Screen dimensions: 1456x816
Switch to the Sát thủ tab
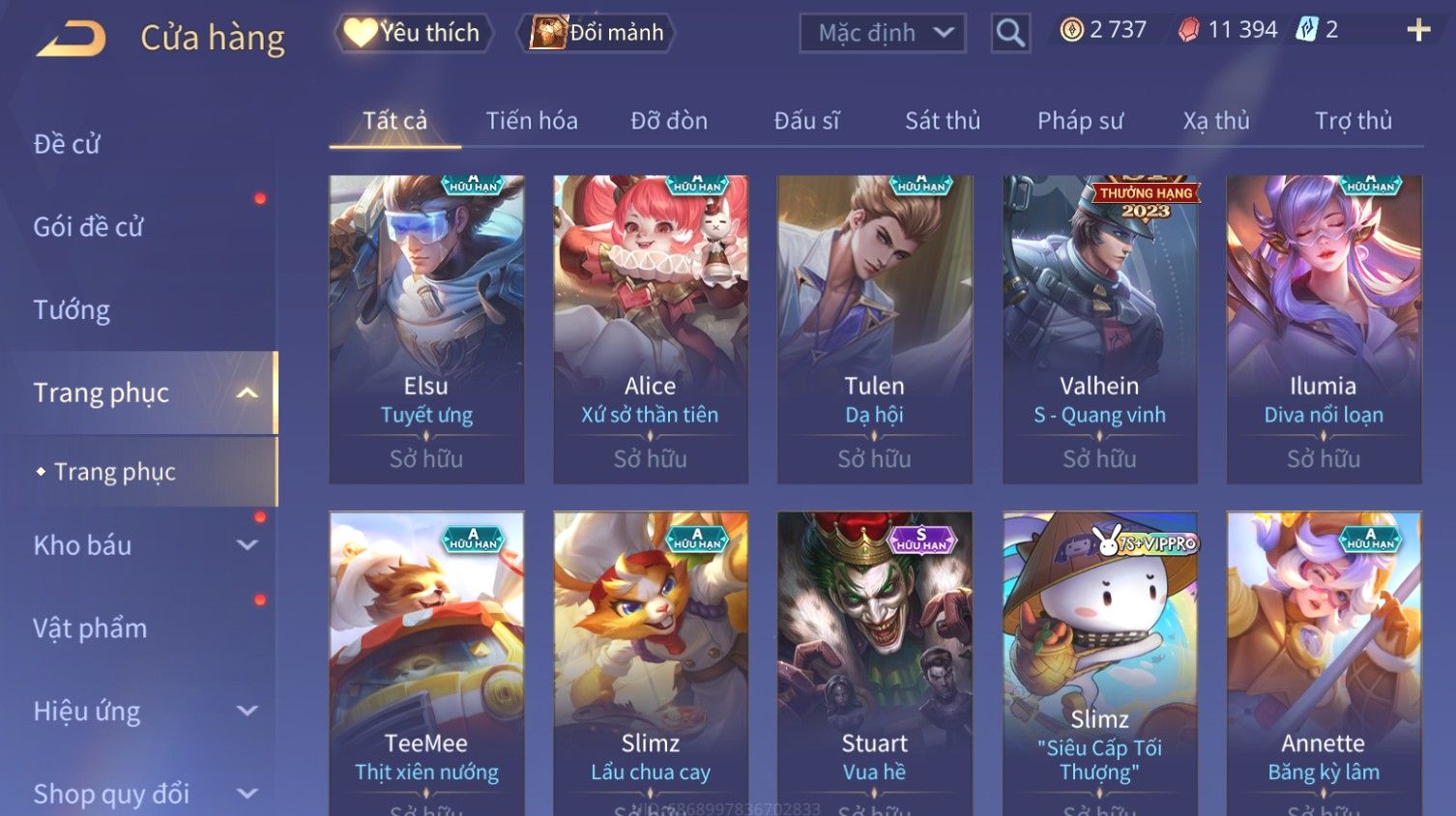(x=943, y=121)
